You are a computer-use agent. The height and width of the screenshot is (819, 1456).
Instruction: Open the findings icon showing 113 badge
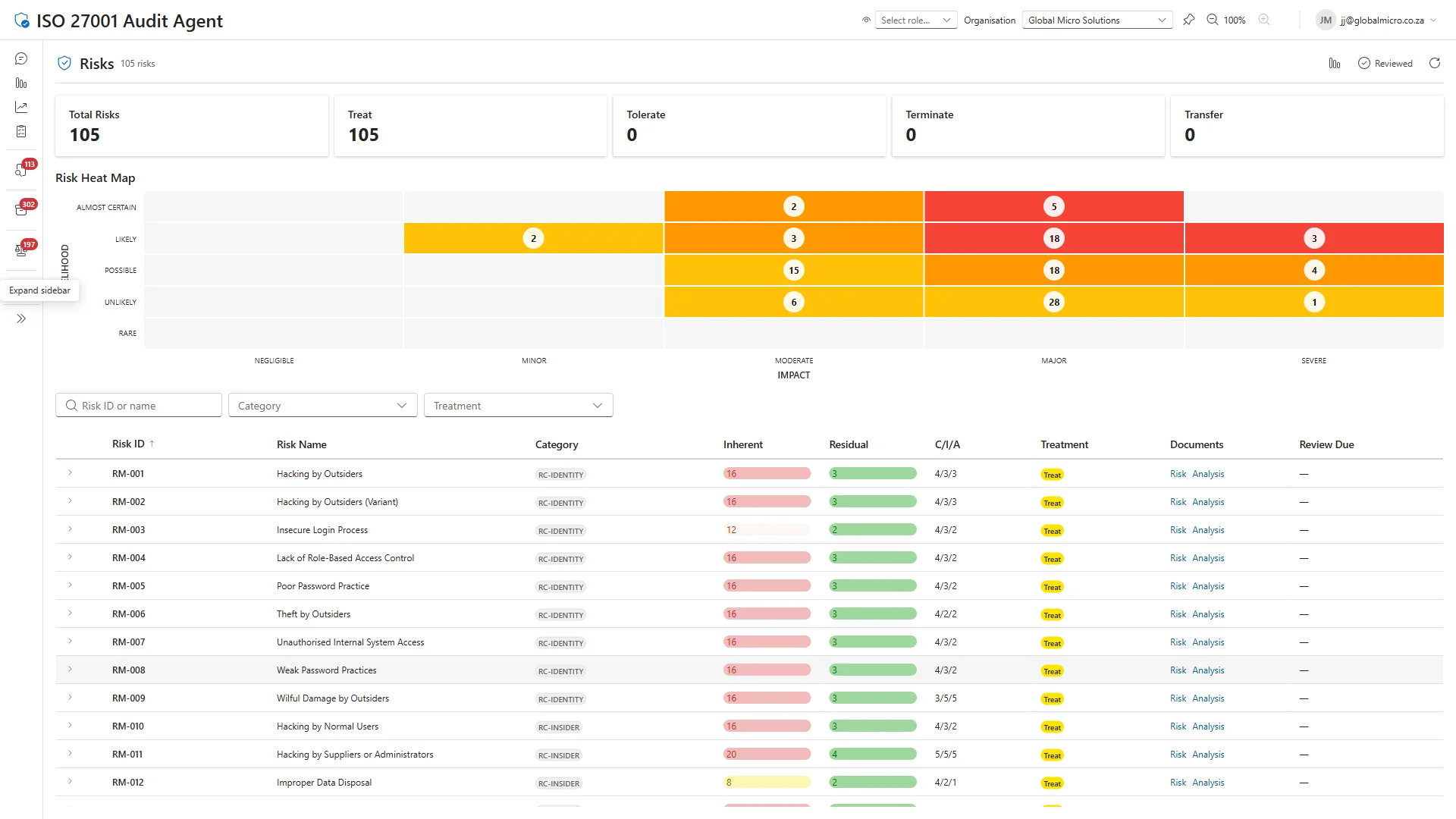point(20,170)
